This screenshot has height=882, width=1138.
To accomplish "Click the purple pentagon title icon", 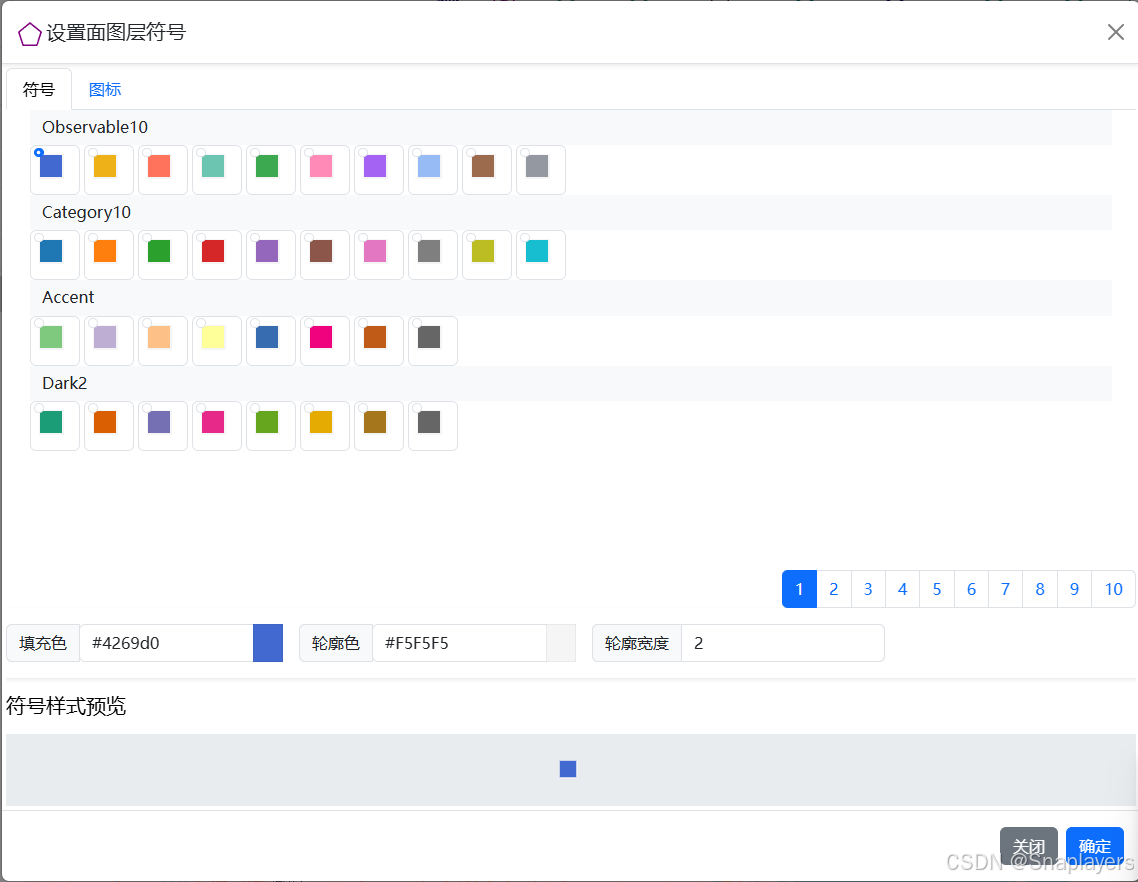I will pos(29,33).
